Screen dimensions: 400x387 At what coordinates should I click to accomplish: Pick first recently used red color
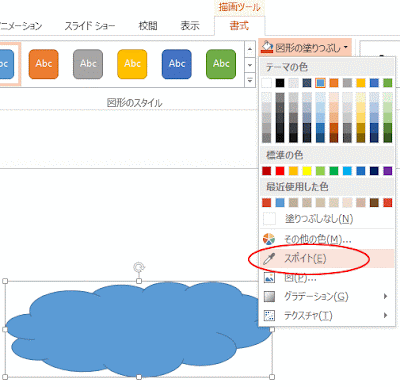pos(267,202)
